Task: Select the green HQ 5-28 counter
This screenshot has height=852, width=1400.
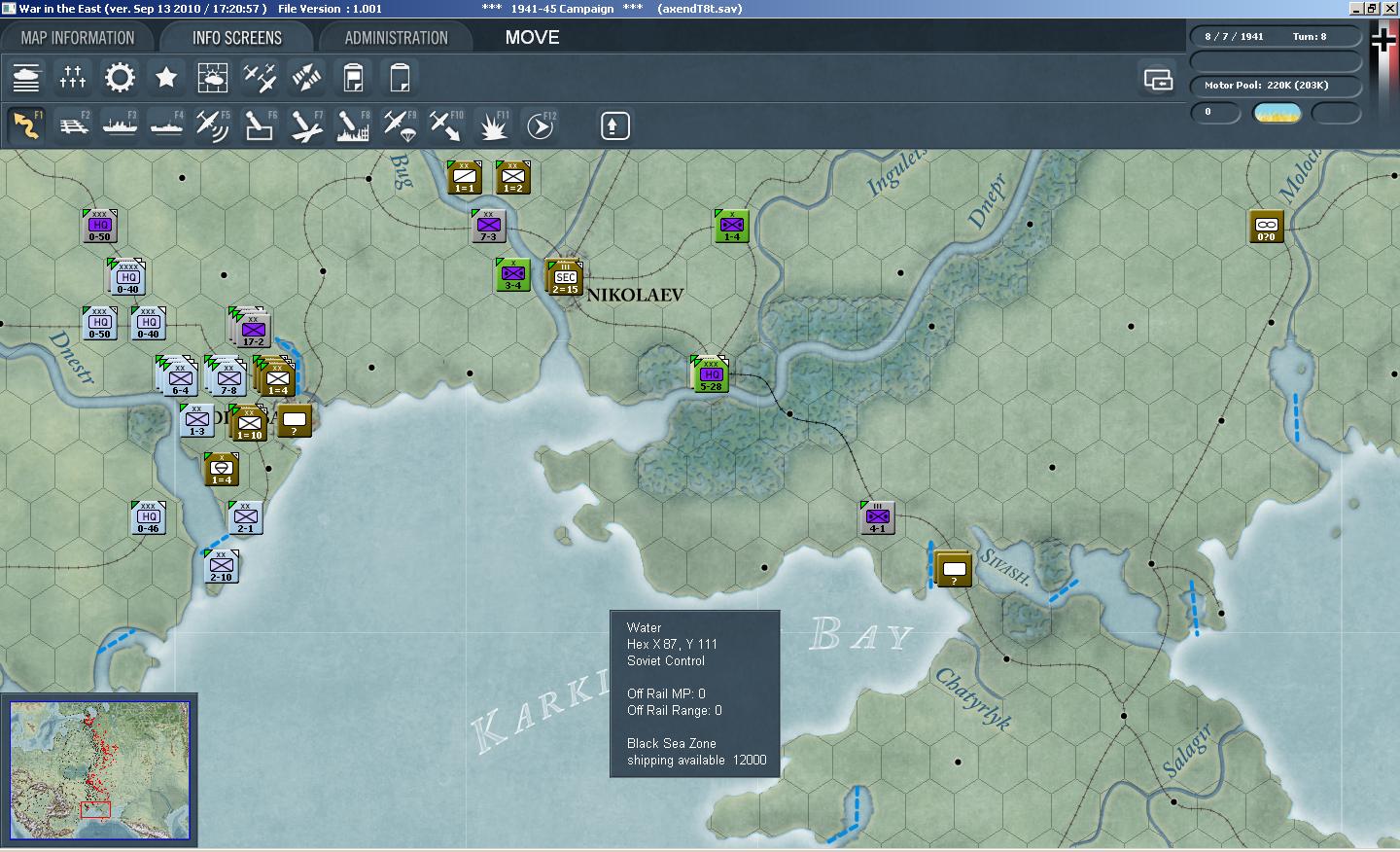Action: tap(710, 373)
